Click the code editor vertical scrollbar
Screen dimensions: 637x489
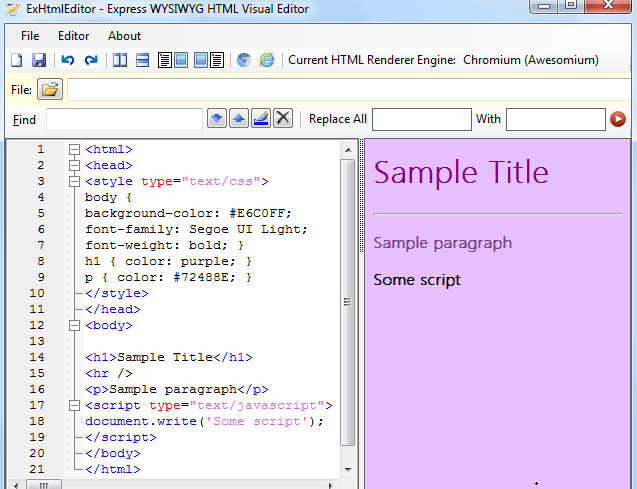click(x=348, y=300)
